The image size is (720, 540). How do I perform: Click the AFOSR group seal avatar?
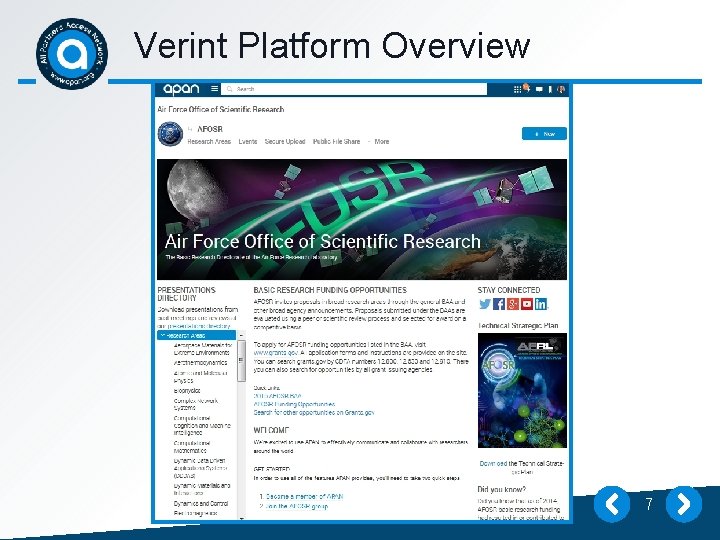[x=170, y=134]
